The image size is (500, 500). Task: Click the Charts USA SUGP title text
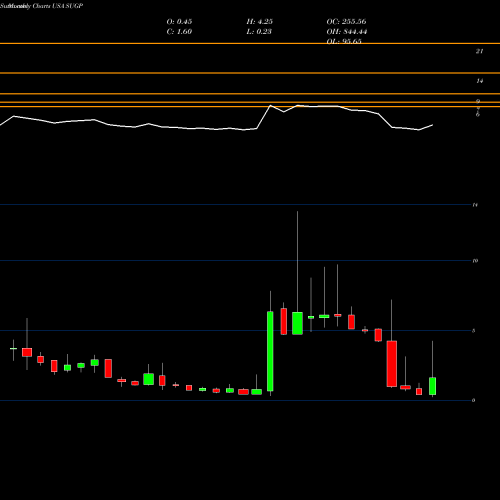[x=58, y=6]
